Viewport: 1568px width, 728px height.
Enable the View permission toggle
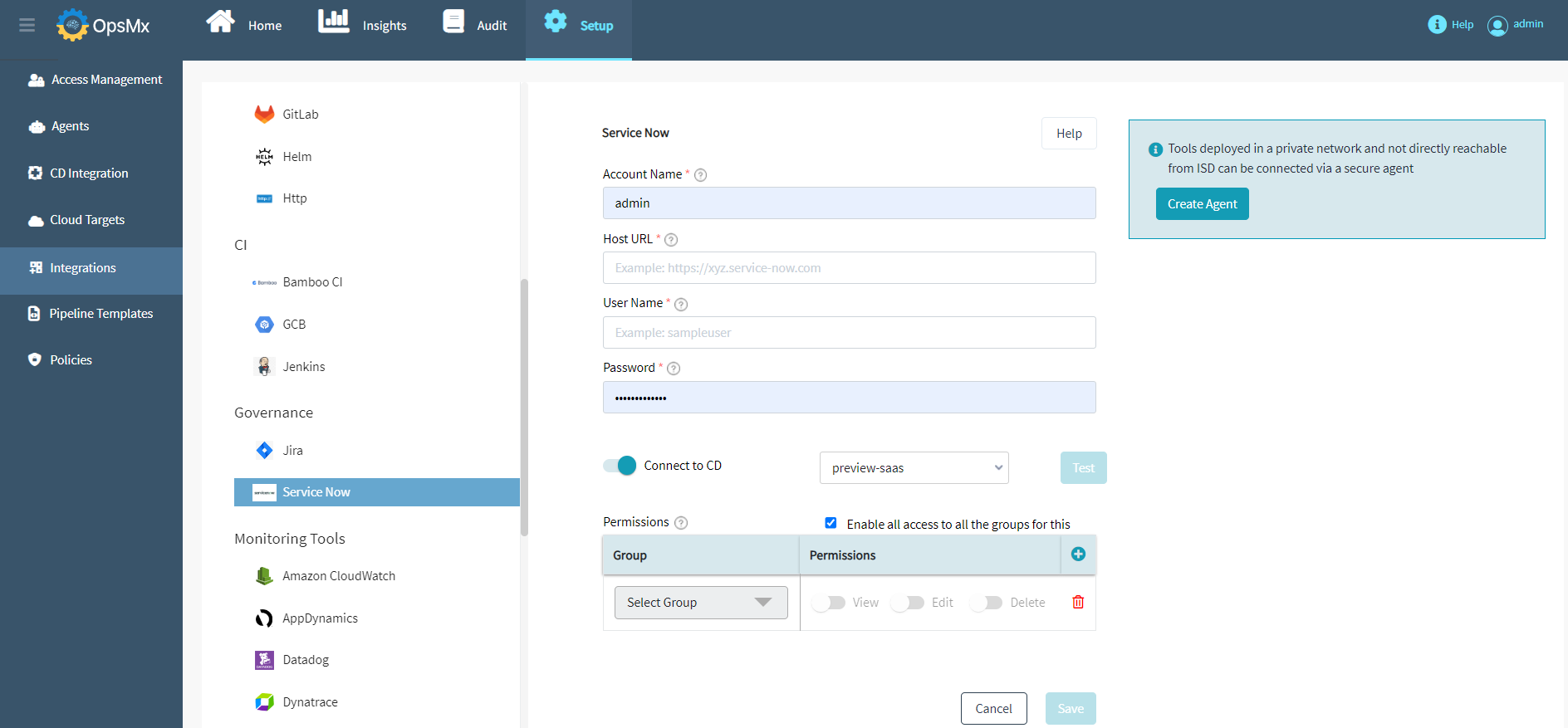click(828, 603)
